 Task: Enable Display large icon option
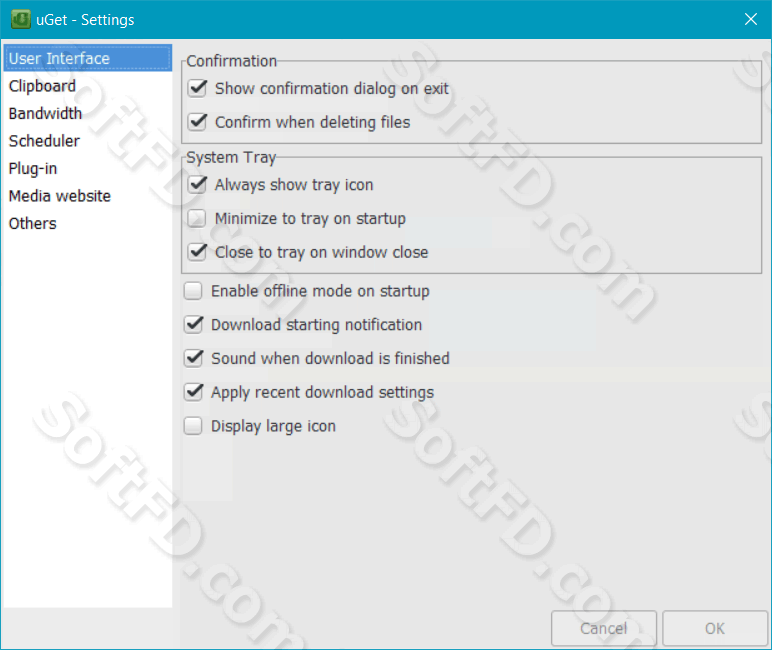tap(193, 426)
